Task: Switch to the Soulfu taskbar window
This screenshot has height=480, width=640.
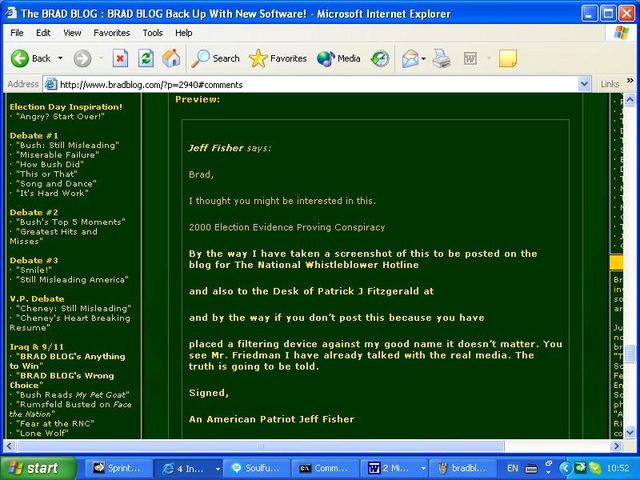Action: point(255,467)
